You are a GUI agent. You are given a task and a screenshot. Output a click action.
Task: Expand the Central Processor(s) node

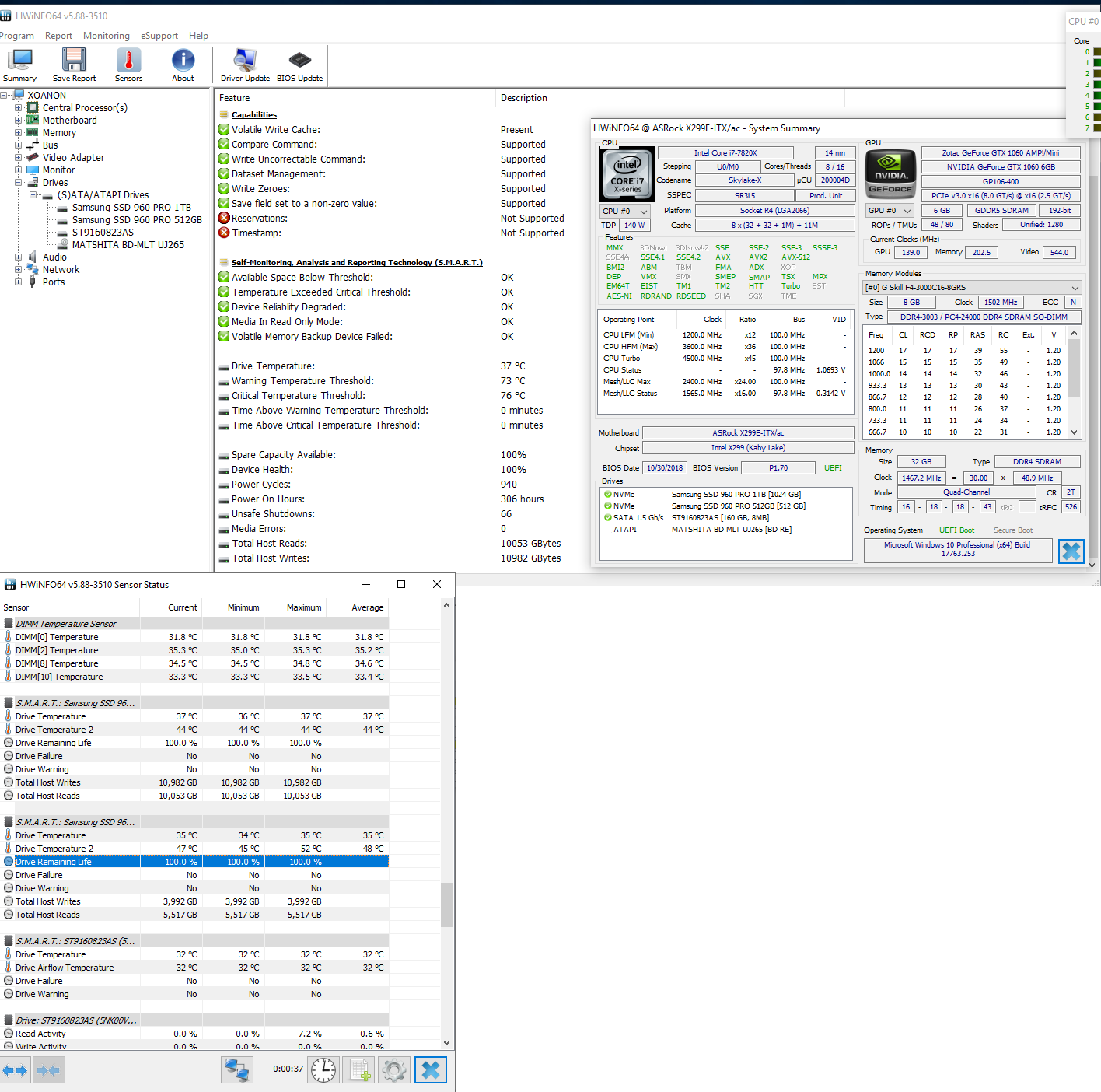(19, 108)
